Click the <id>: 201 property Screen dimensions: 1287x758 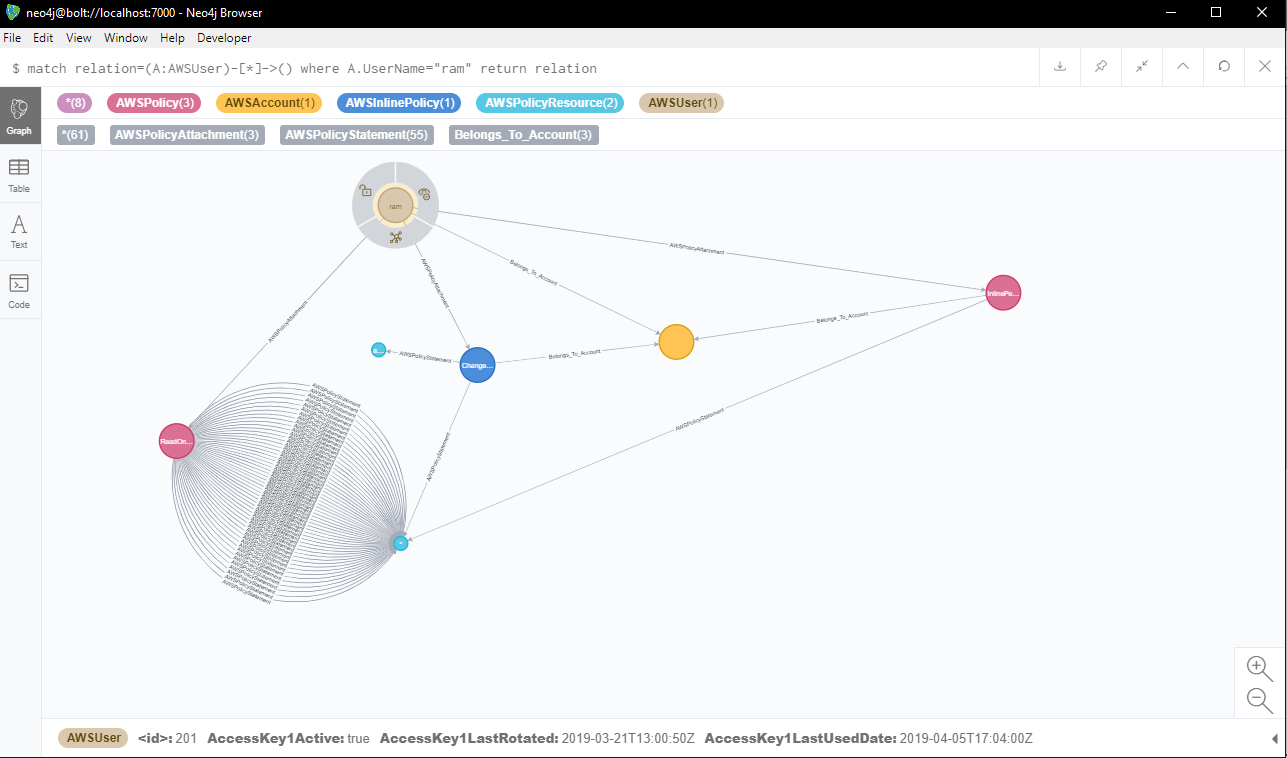(167, 739)
